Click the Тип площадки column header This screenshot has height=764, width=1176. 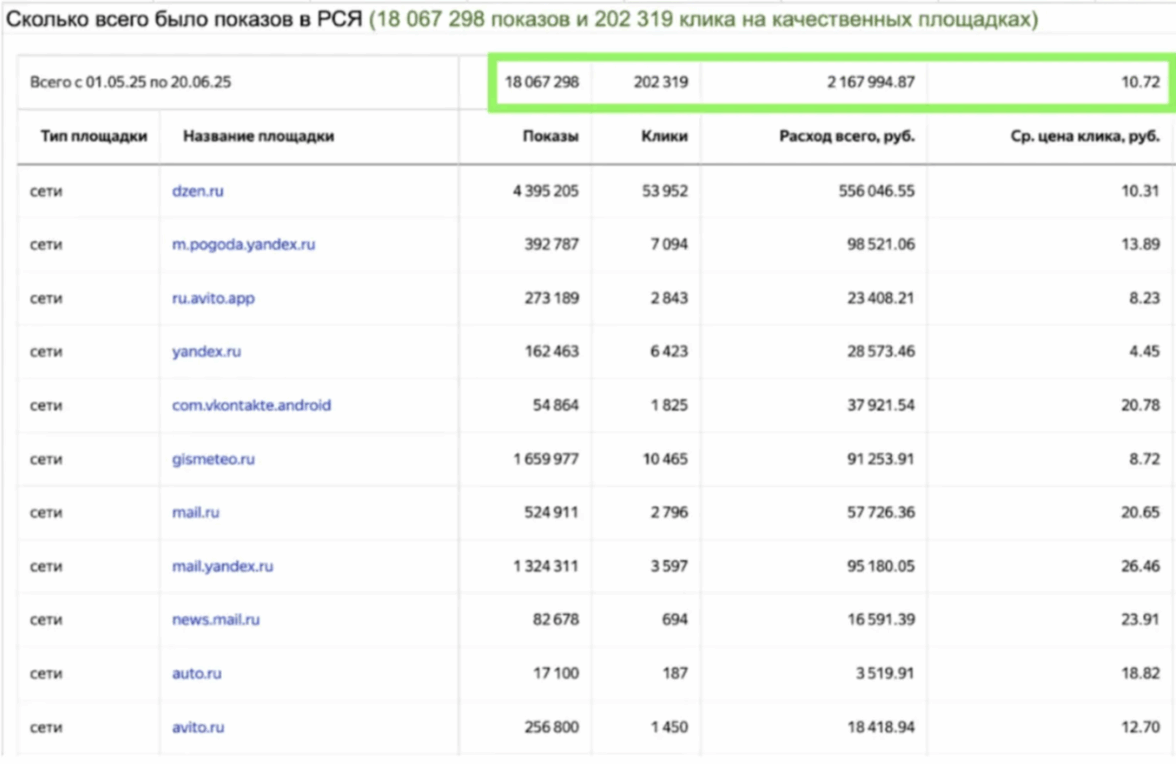tap(94, 137)
